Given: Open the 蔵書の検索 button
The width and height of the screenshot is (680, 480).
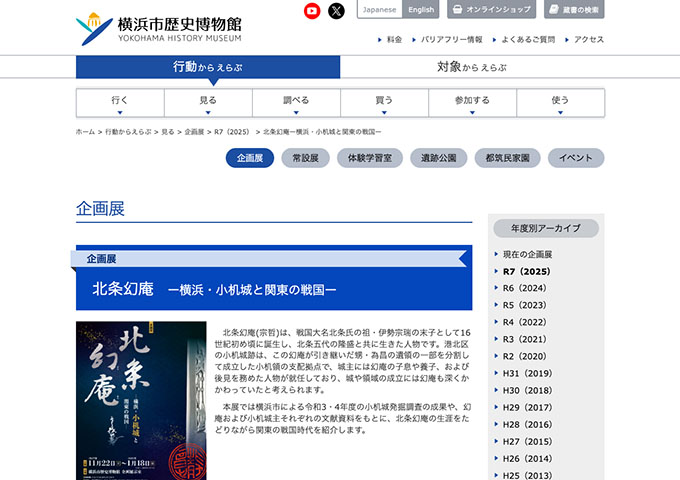Looking at the screenshot, I should (x=574, y=10).
